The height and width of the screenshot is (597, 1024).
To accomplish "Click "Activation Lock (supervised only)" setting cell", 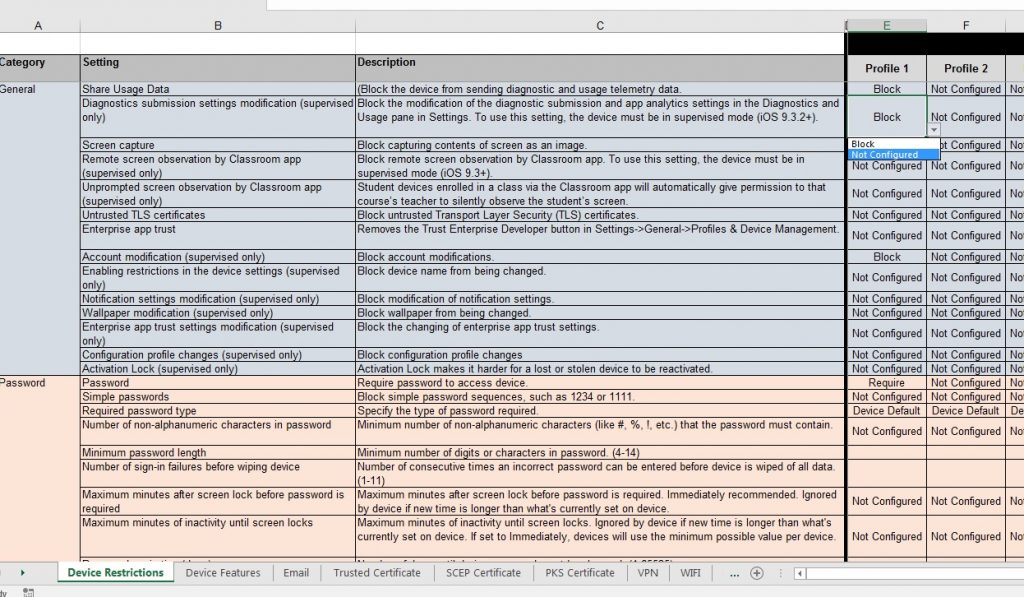I will coord(217,369).
